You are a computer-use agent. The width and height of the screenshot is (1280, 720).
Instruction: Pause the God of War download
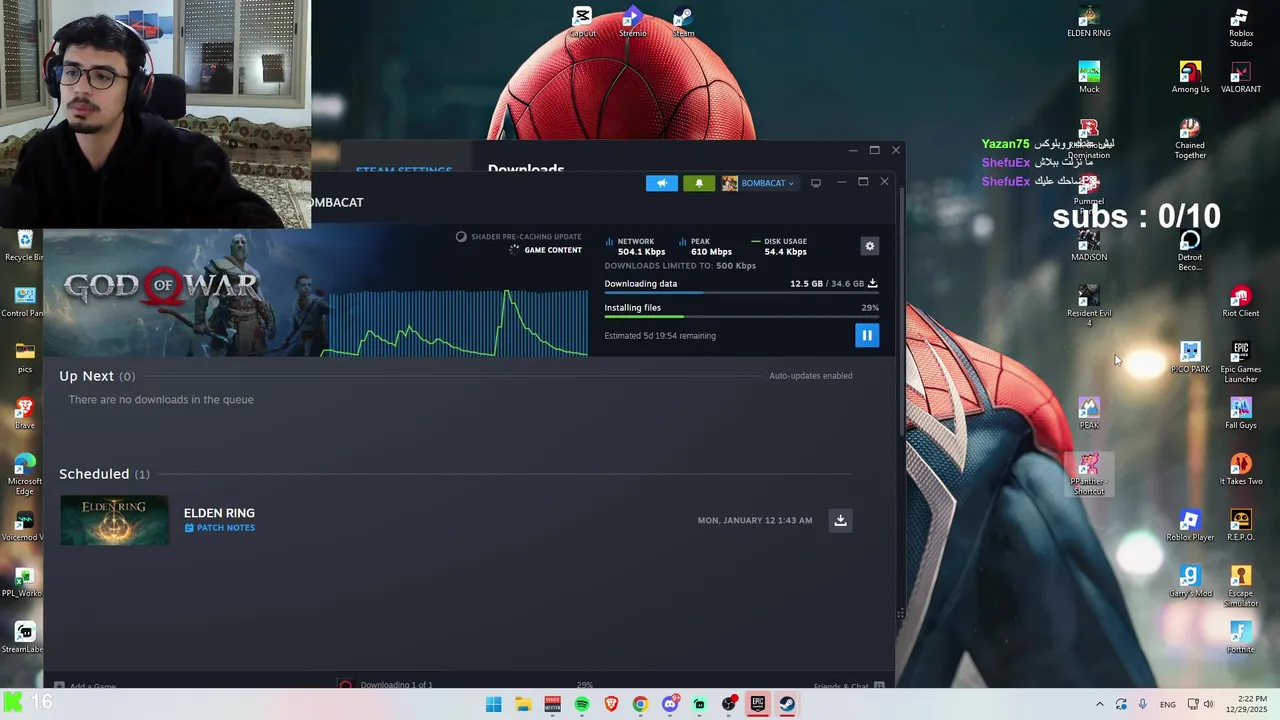click(x=867, y=336)
